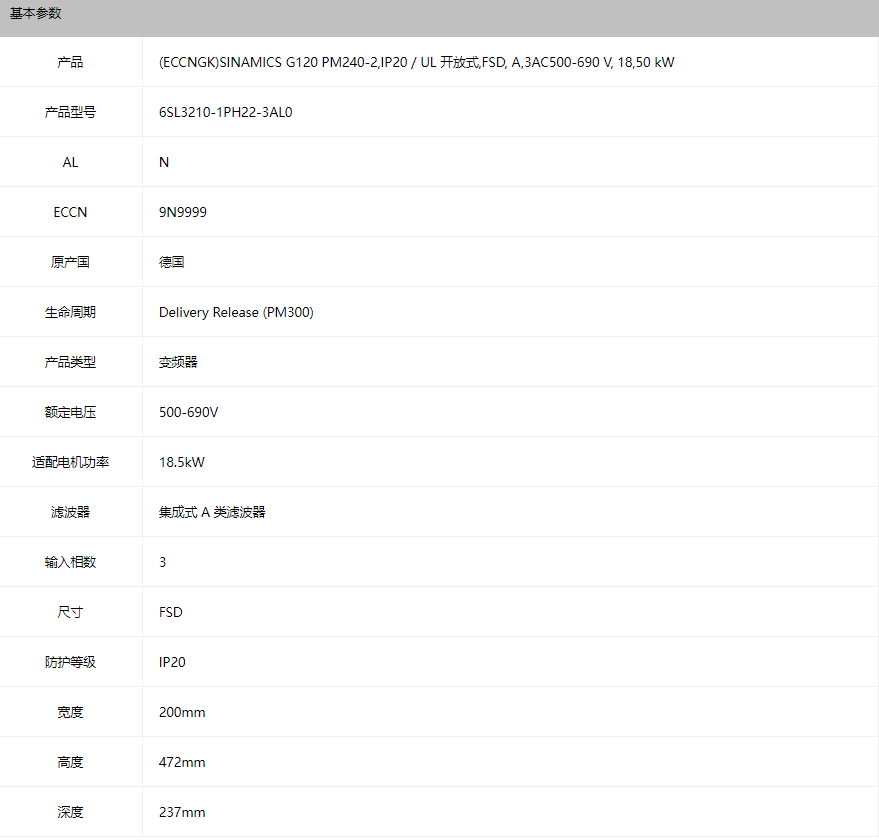Image resolution: width=879 pixels, height=840 pixels.
Task: Click the 原产国 label
Action: coord(70,262)
